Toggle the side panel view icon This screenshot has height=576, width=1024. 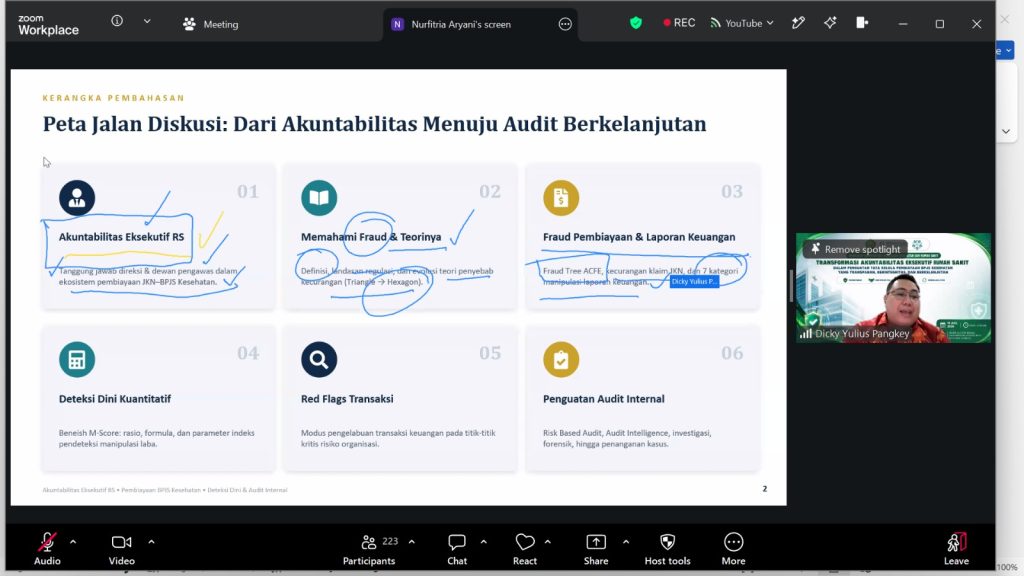point(862,23)
